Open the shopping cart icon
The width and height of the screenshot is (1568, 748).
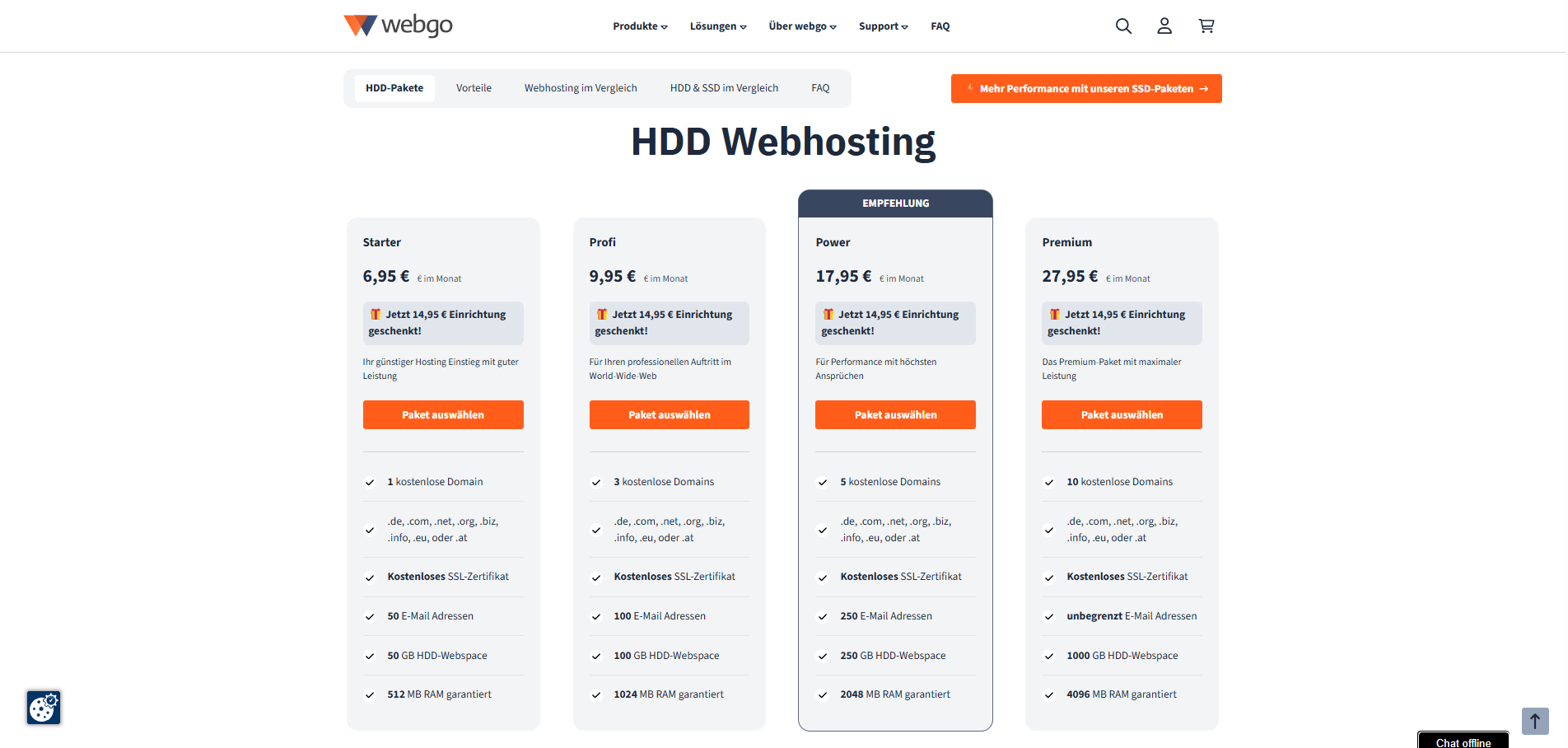(x=1206, y=26)
